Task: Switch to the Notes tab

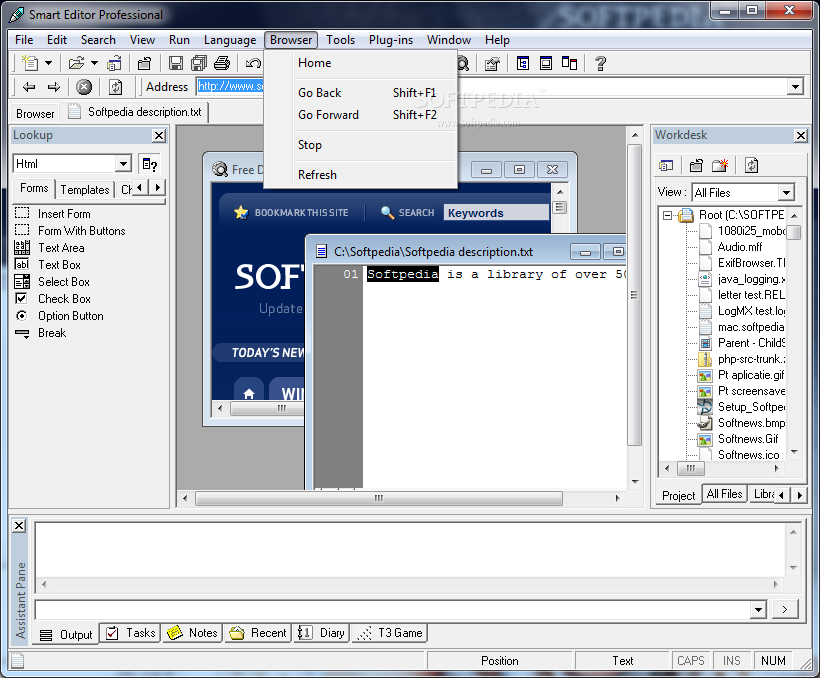Action: [x=192, y=633]
